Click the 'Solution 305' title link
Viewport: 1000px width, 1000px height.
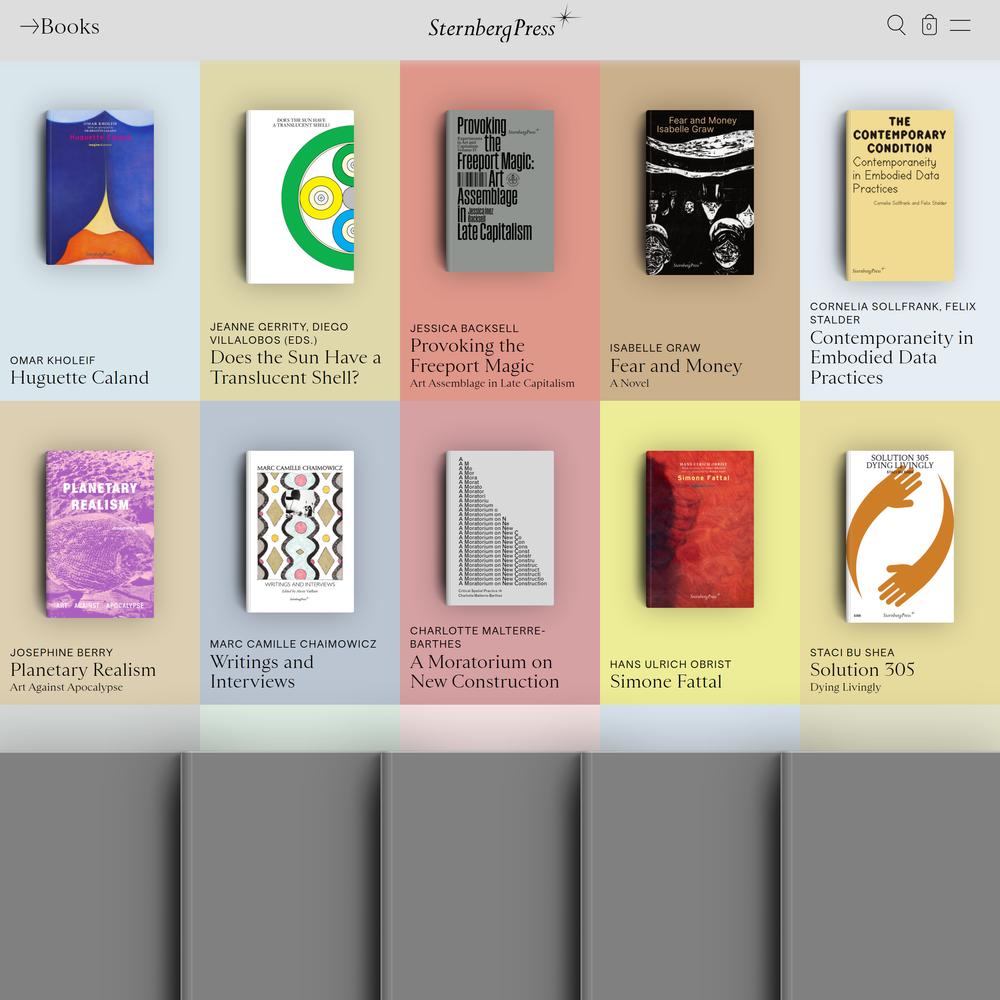[862, 670]
